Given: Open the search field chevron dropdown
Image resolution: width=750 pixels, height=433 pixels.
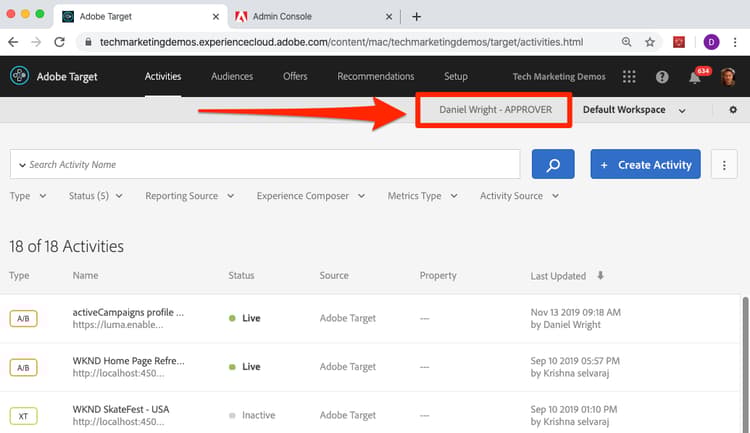Looking at the screenshot, I should click(22, 165).
